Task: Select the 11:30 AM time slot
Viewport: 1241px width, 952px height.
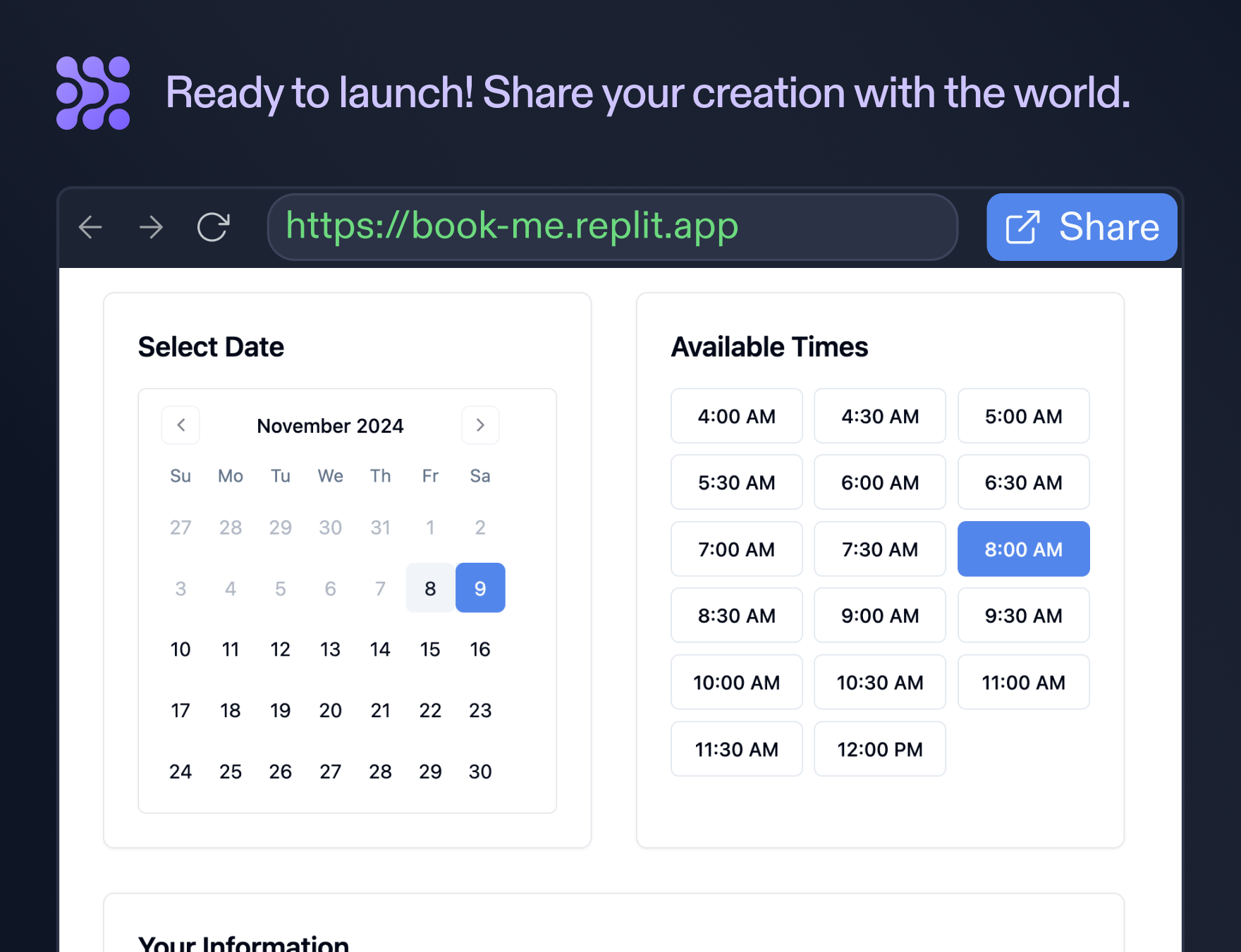Action: pos(736,749)
